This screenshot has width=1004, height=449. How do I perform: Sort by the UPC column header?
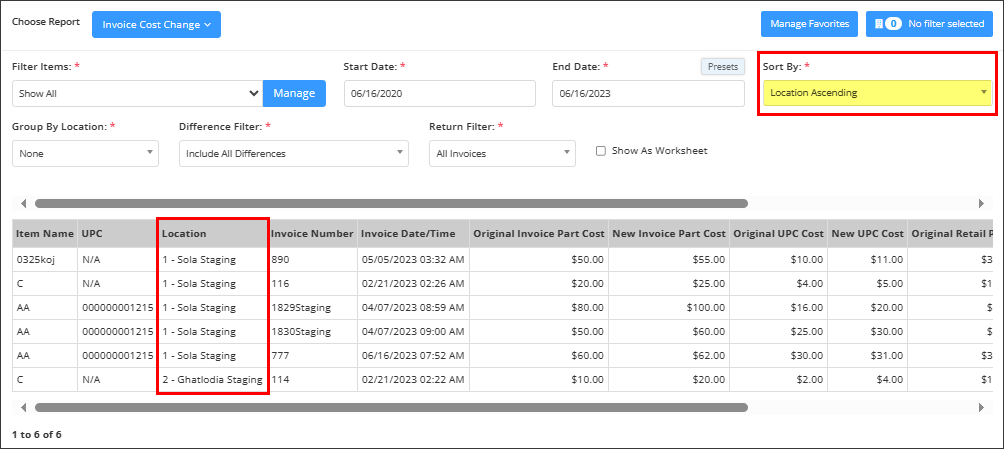[118, 234]
